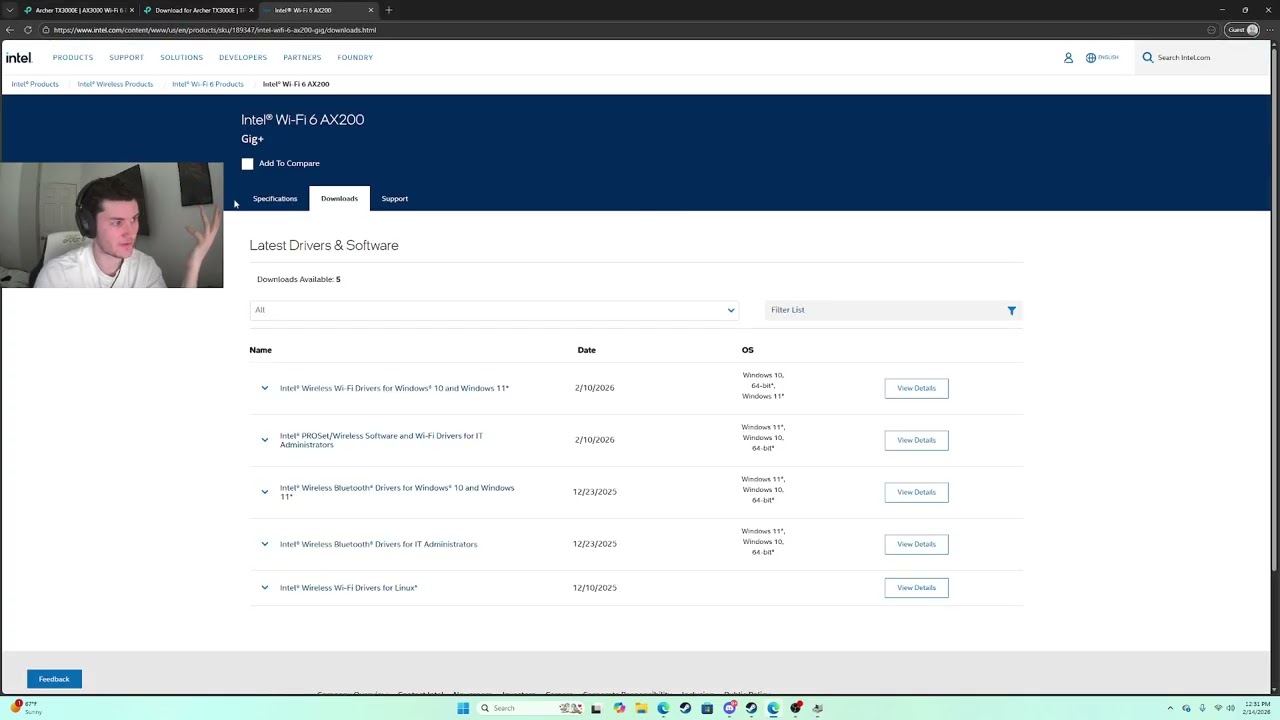This screenshot has height=720, width=1280.
Task: Expand Bluetooth Drivers for IT Administrators row
Action: pyautogui.click(x=264, y=544)
